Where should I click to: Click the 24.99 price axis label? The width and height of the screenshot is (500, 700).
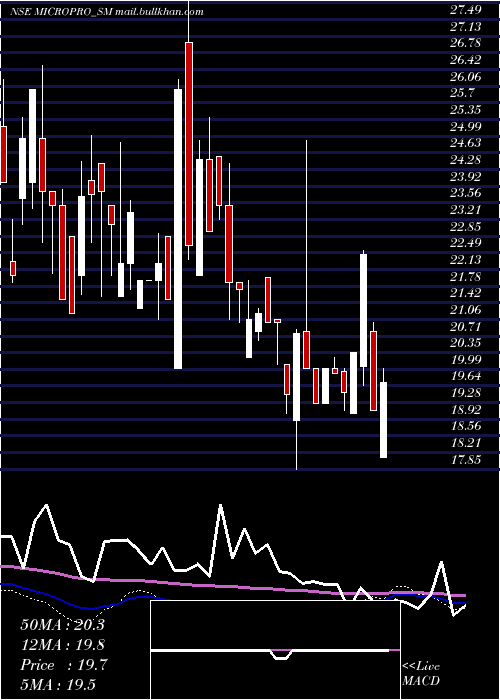465,127
